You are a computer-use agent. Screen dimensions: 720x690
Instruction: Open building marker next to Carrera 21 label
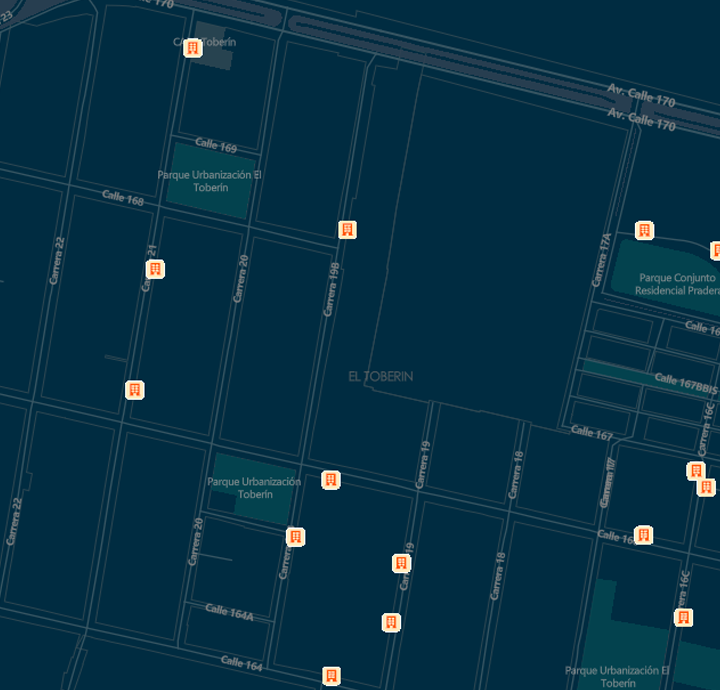pos(155,269)
